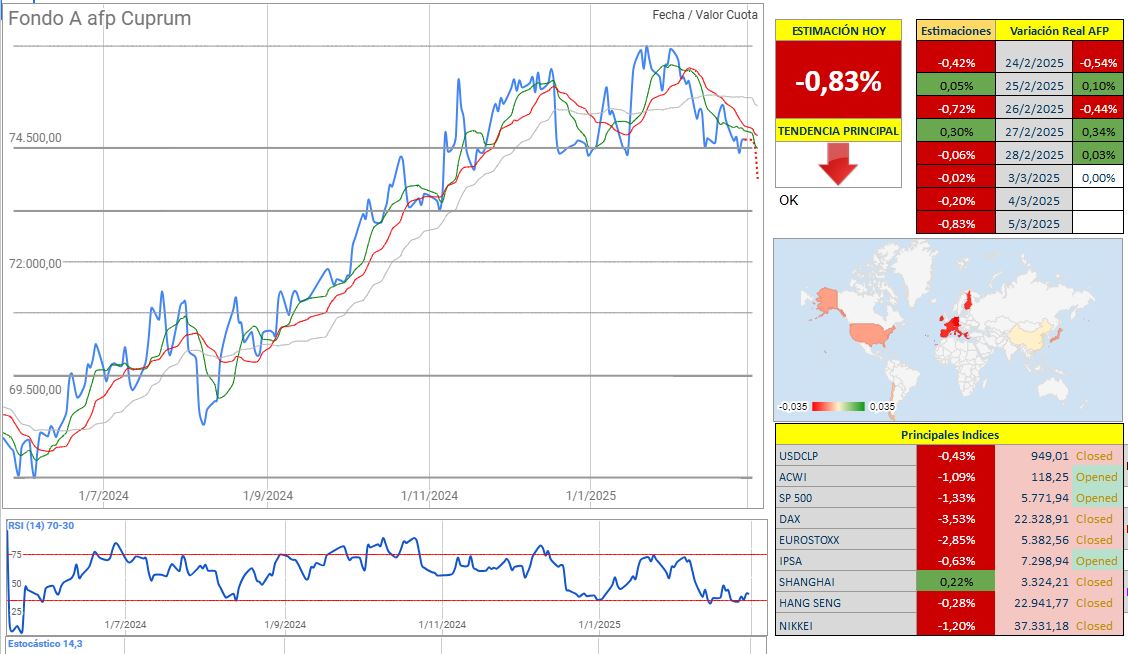Viewport: 1128px width, 654px height.
Task: Click the 0,05% estimation cell
Action: pyautogui.click(x=956, y=86)
